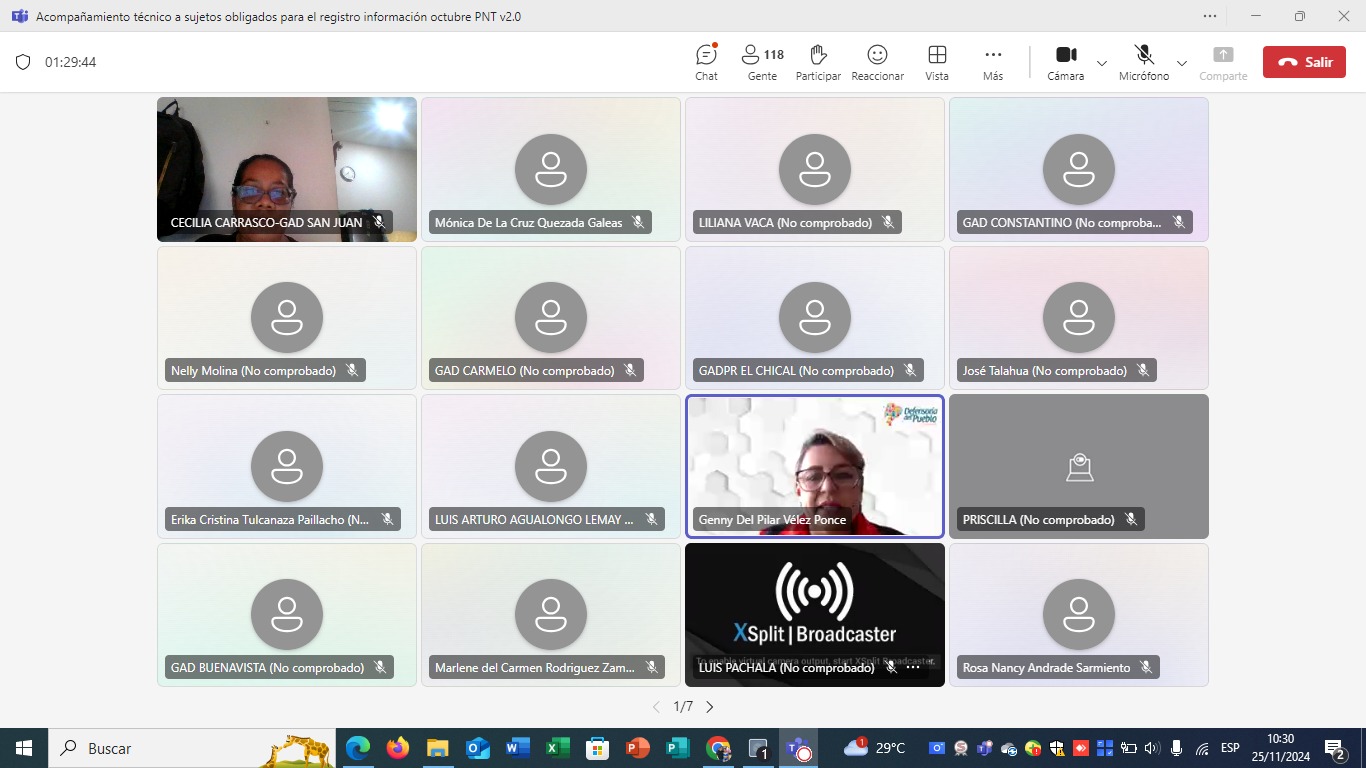Select Genny Del Pilar Vélez Ponce's video

pyautogui.click(x=814, y=465)
